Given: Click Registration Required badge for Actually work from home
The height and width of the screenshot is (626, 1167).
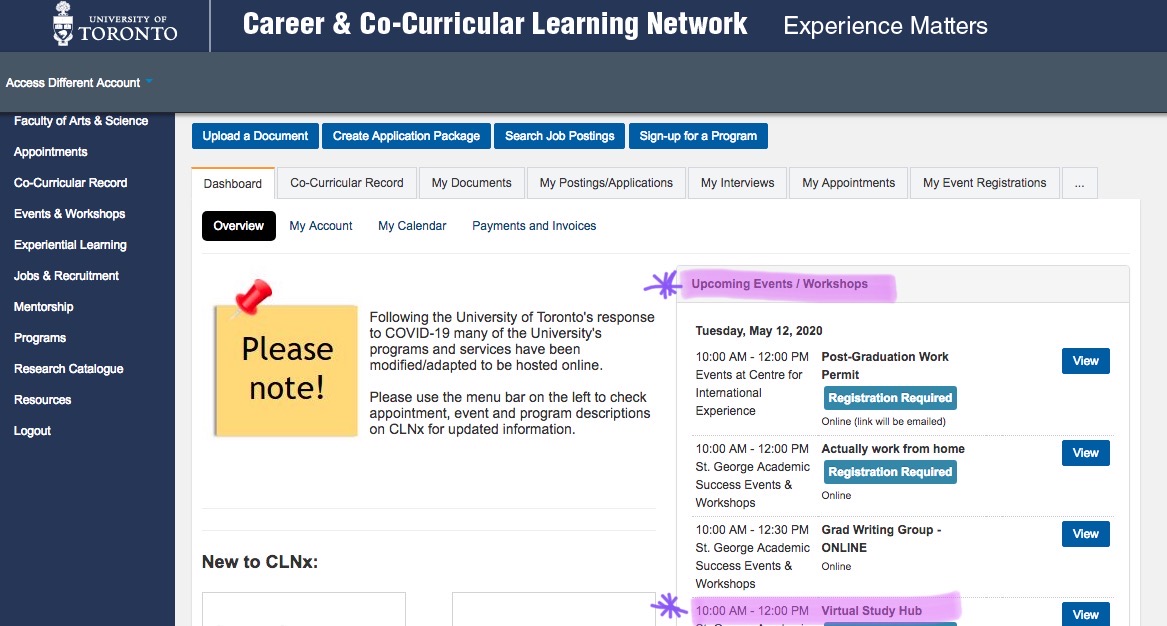Looking at the screenshot, I should (x=890, y=472).
